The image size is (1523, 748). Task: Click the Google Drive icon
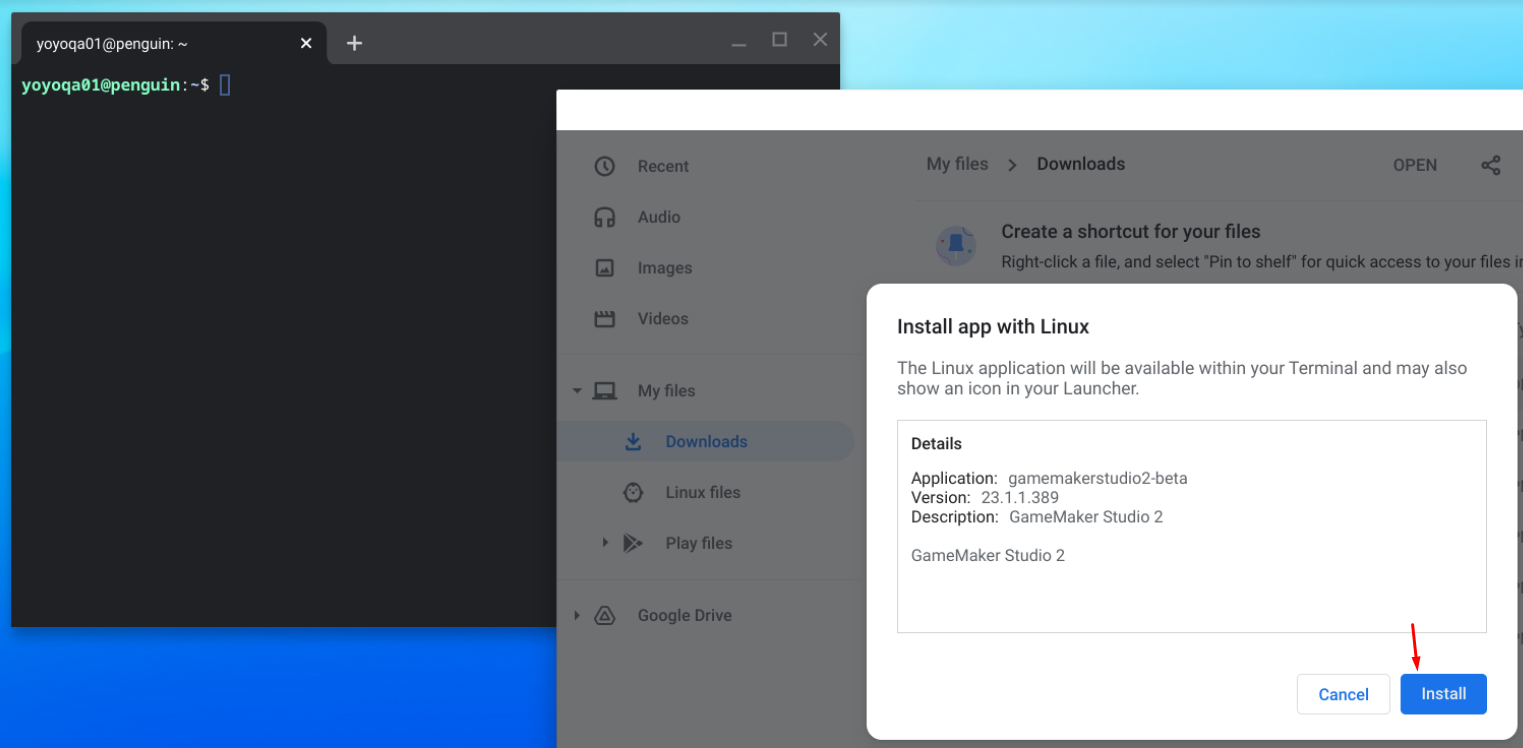[605, 615]
